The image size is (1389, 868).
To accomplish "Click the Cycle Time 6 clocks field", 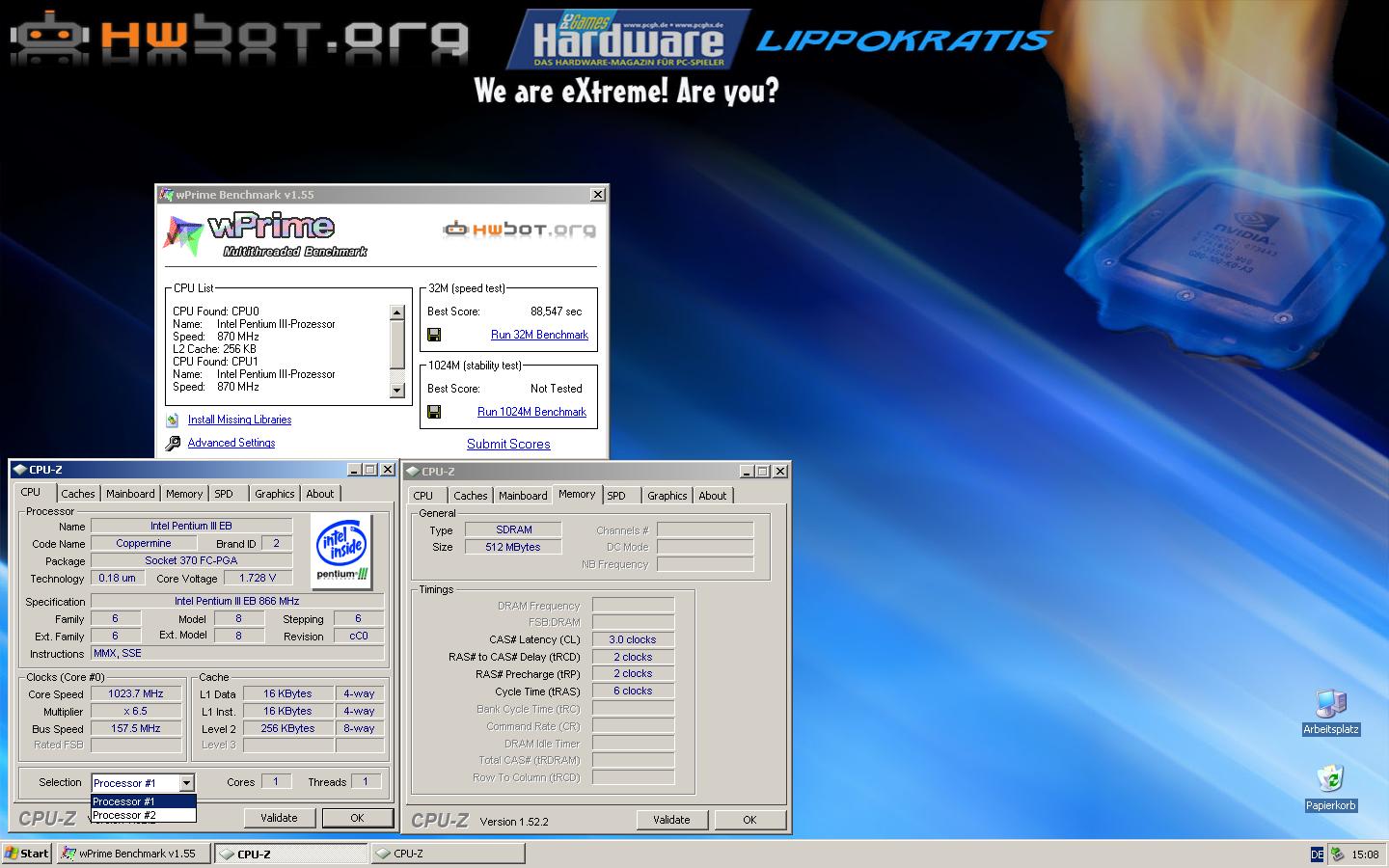I will [x=633, y=691].
